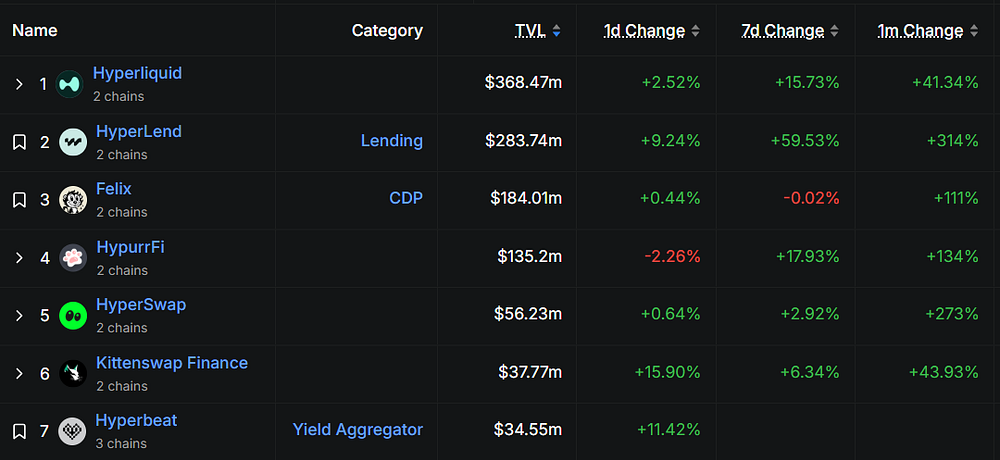Screen dimensions: 1000x460
Task: Click the Hyperbeat heart logo icon
Action: 73,432
